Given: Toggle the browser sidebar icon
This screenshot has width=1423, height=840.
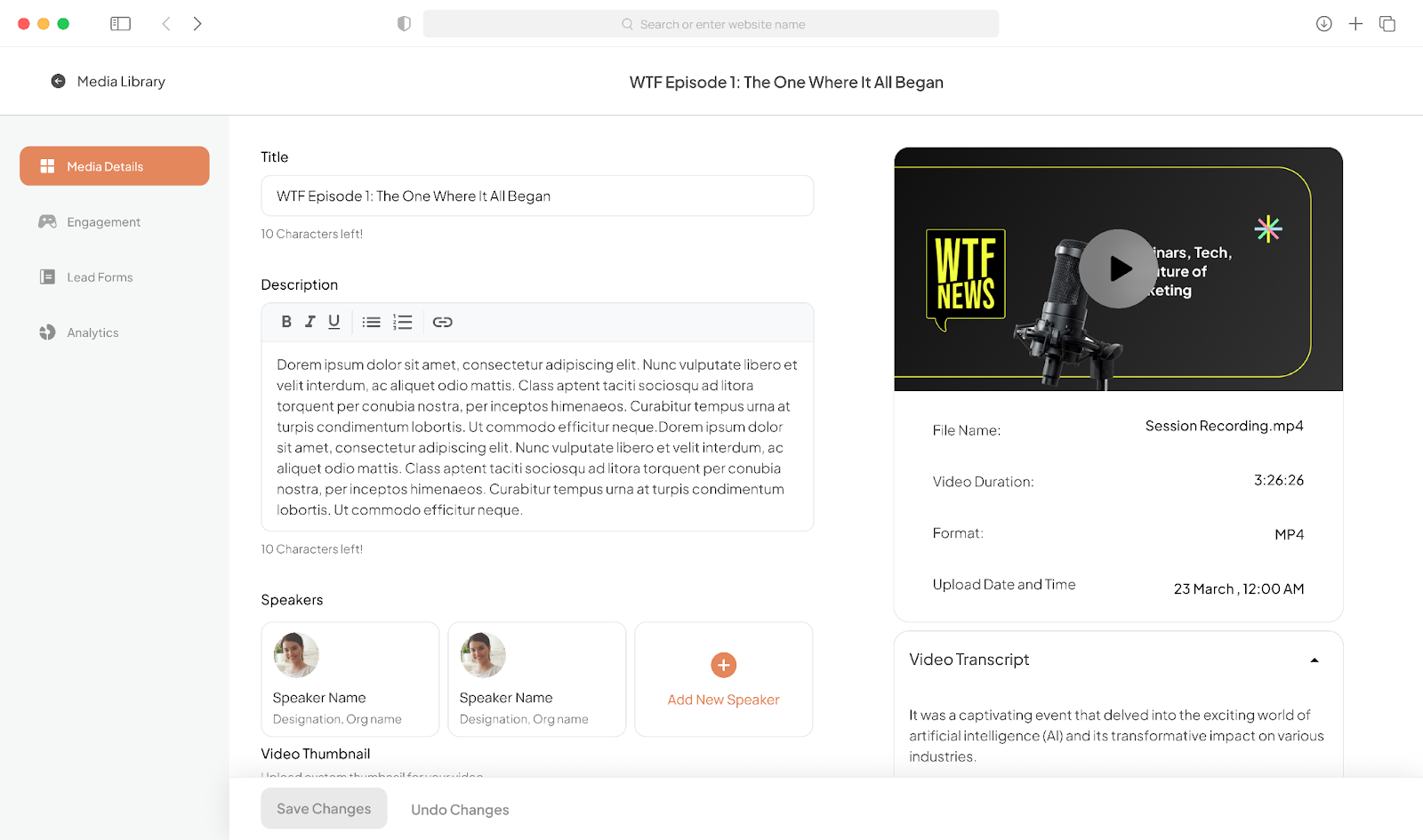Looking at the screenshot, I should [x=120, y=24].
